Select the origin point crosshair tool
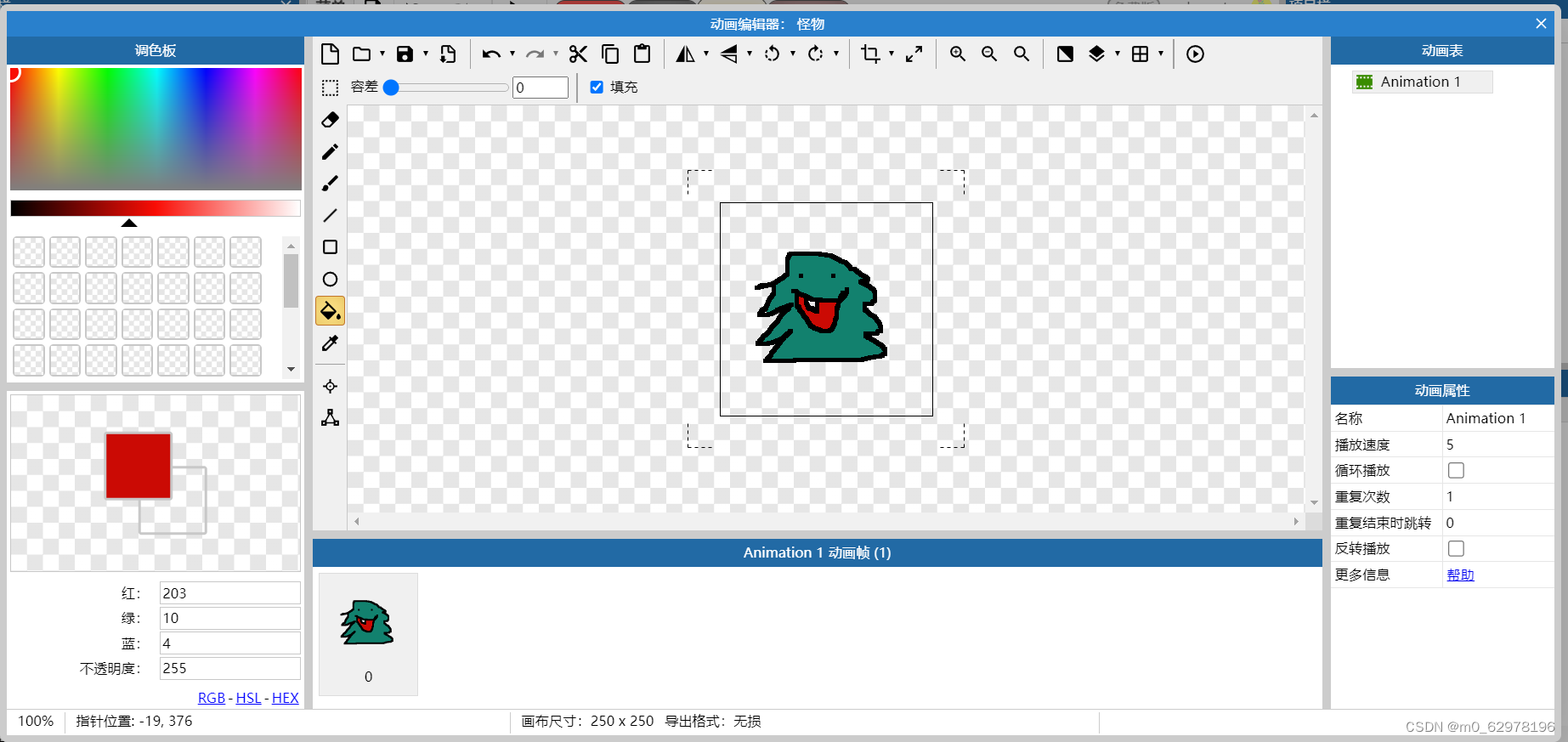Screen dimensions: 1568x742 click(331, 387)
